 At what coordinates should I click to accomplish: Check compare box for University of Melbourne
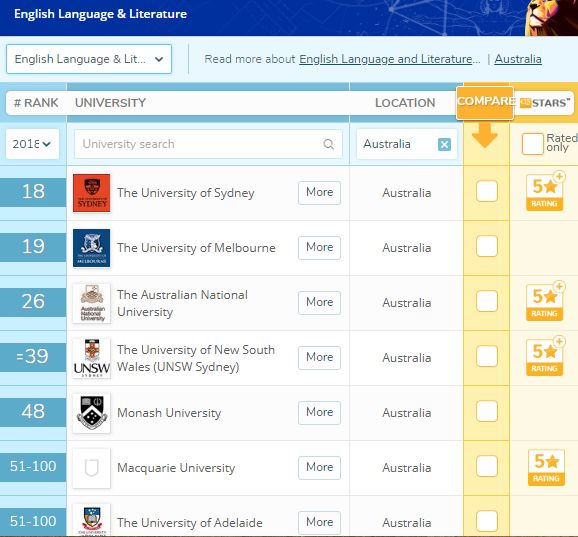coord(487,246)
